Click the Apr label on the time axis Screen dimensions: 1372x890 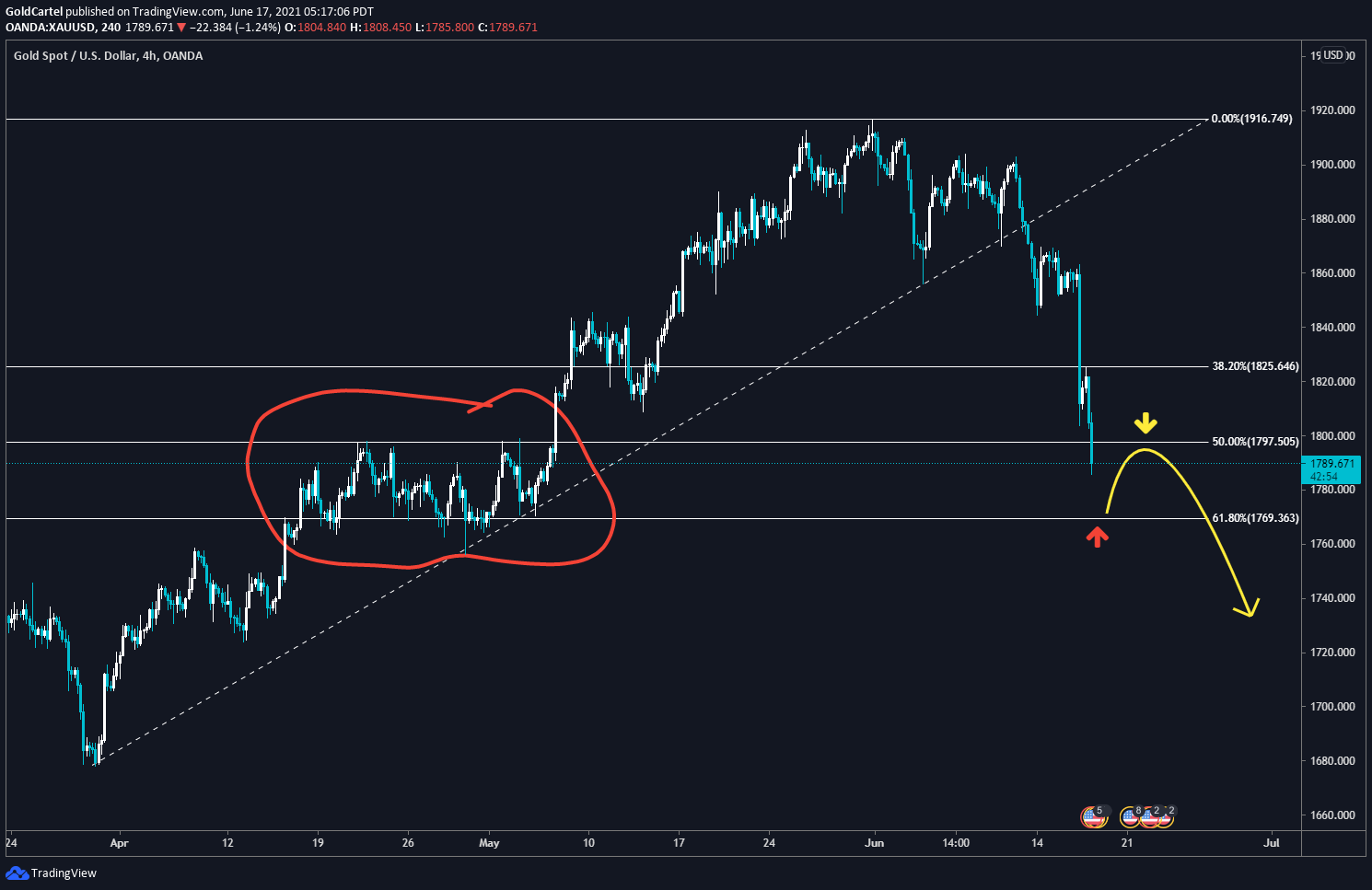coord(119,843)
